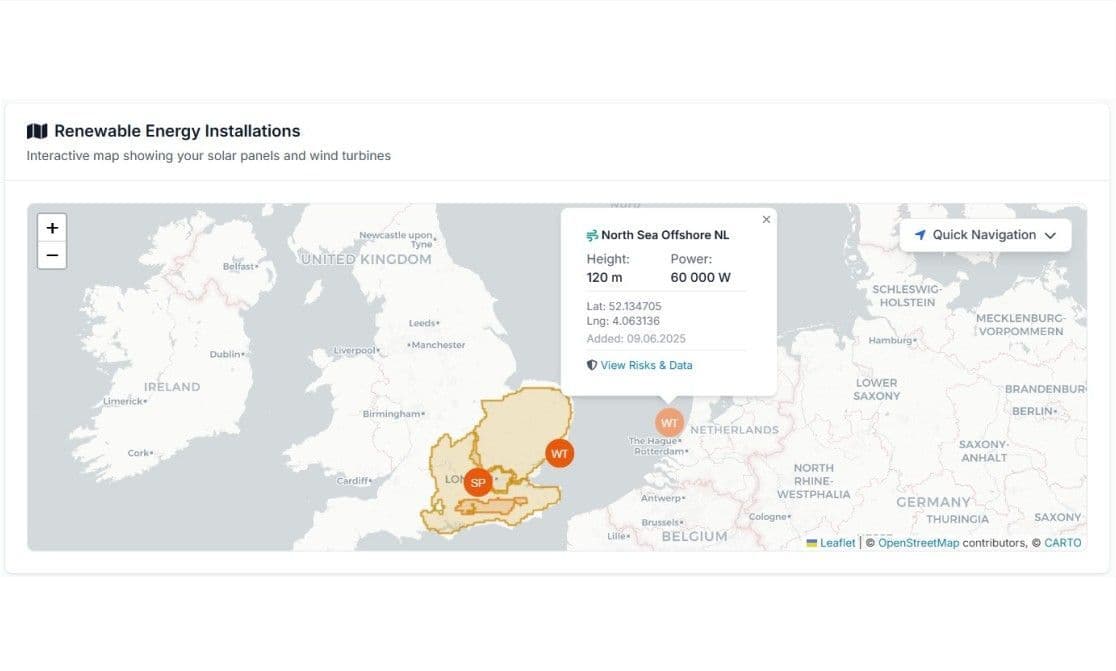
Task: Click the shield icon next to View Risks
Action: pyautogui.click(x=590, y=365)
